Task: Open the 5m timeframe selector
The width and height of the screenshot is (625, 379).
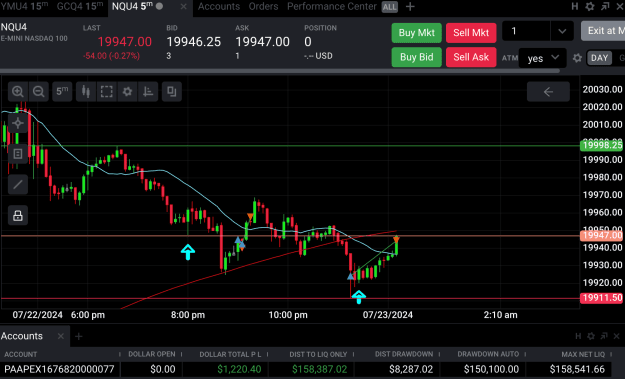Action: point(62,92)
